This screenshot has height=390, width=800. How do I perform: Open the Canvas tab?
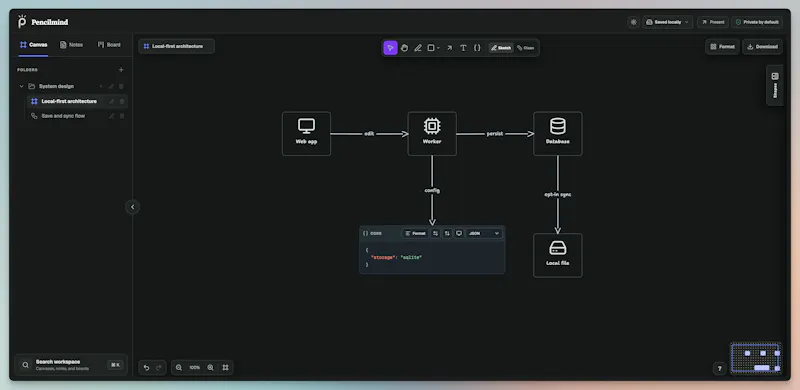[x=34, y=45]
